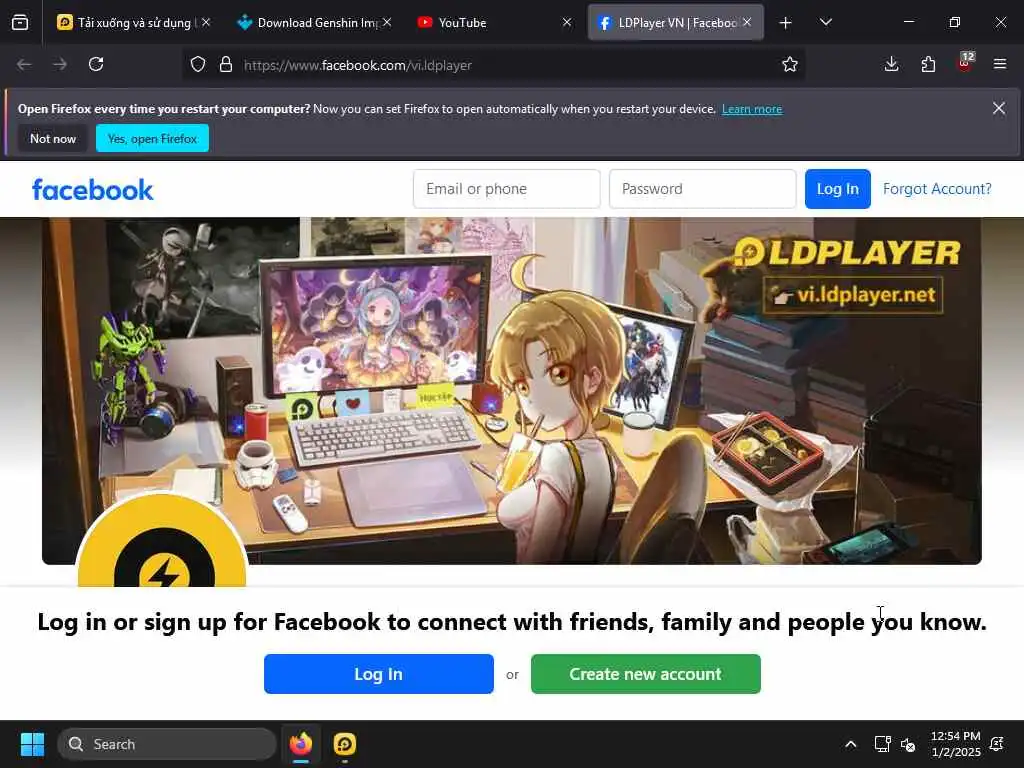
Task: Open the extension with the 12 badge
Action: pyautogui.click(x=965, y=63)
